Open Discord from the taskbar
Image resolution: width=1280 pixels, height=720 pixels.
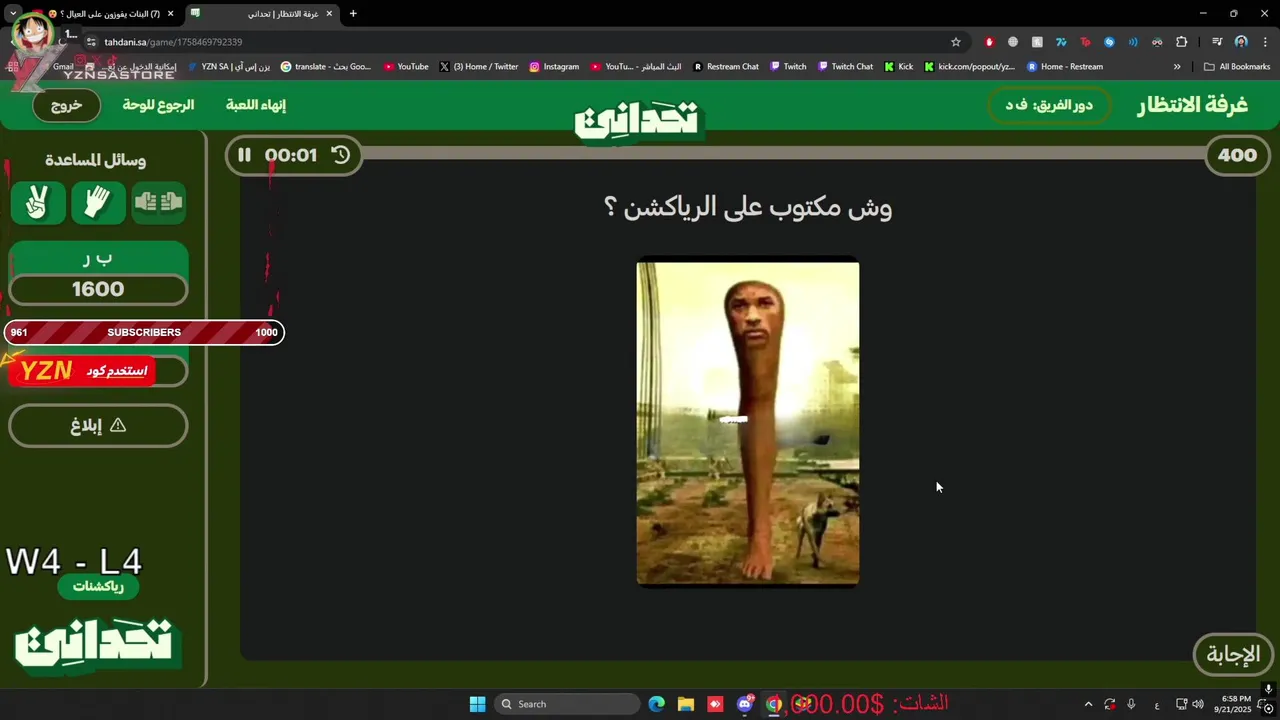[x=745, y=704]
